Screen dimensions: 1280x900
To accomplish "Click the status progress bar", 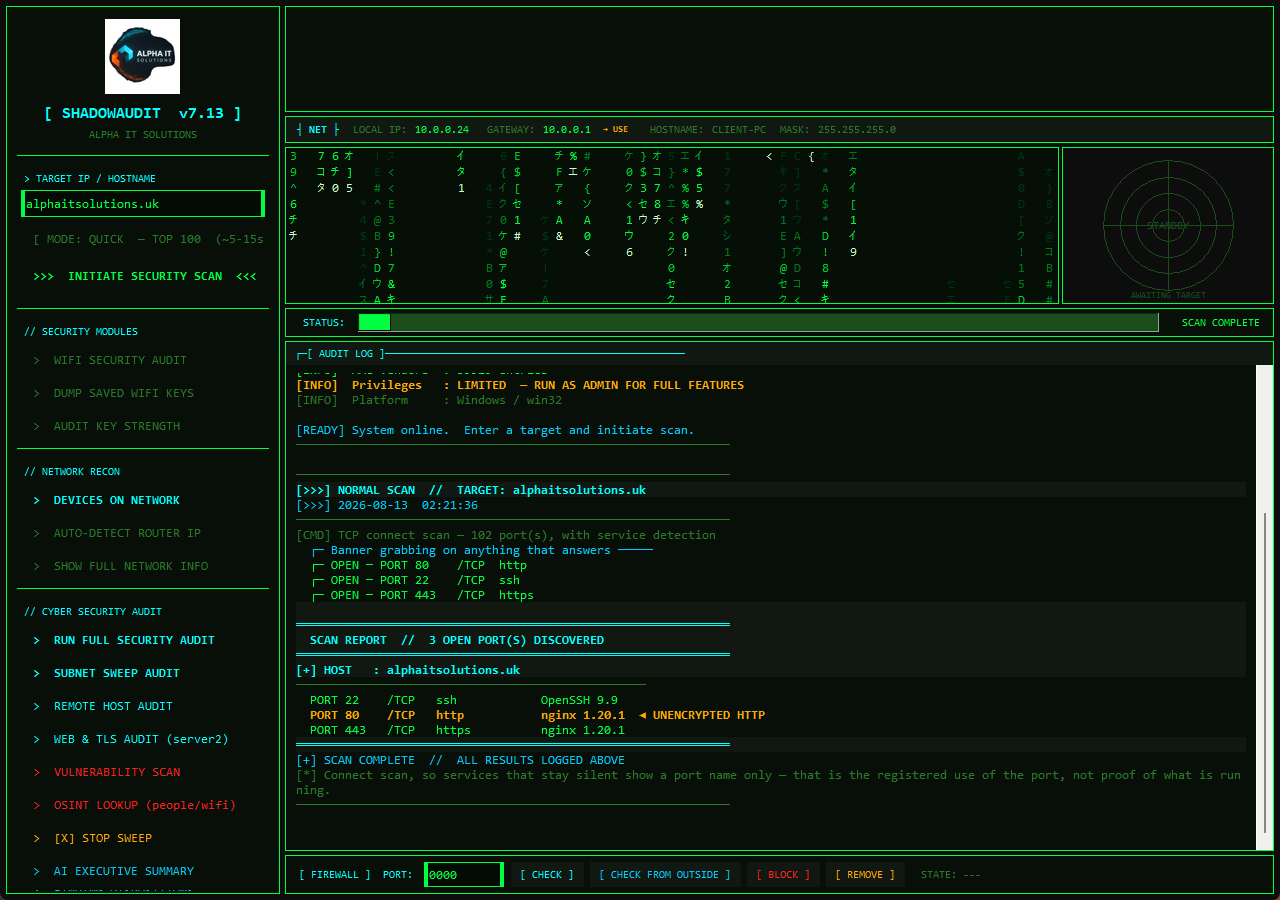I will coord(758,322).
